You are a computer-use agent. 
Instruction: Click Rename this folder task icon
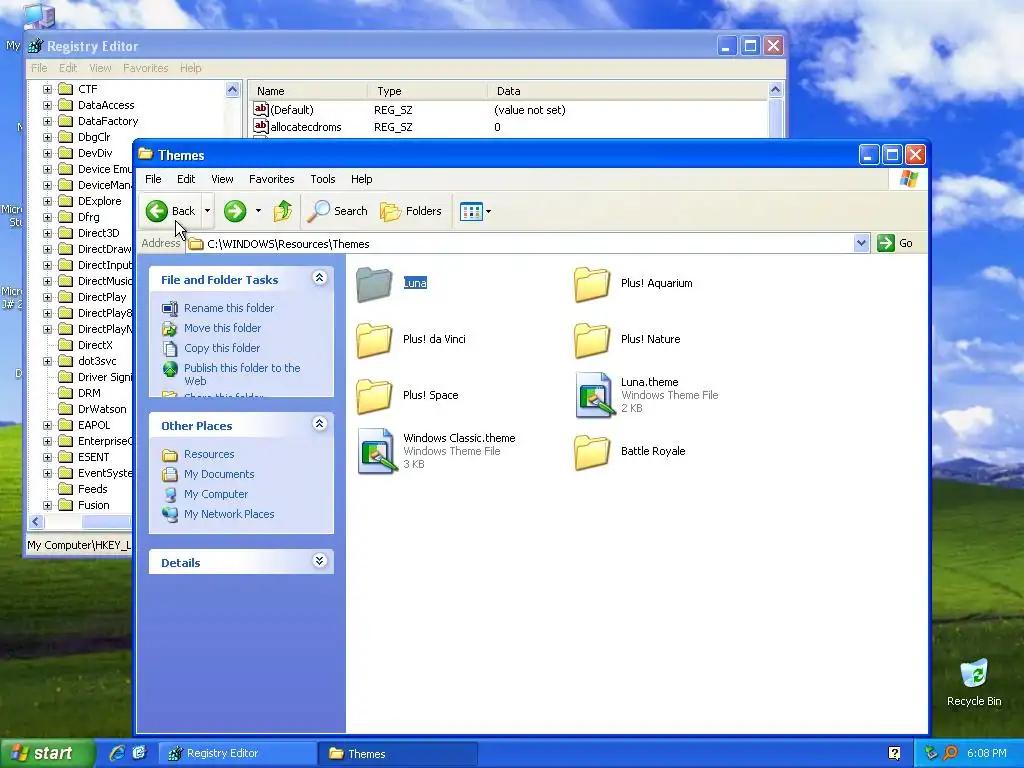(170, 308)
